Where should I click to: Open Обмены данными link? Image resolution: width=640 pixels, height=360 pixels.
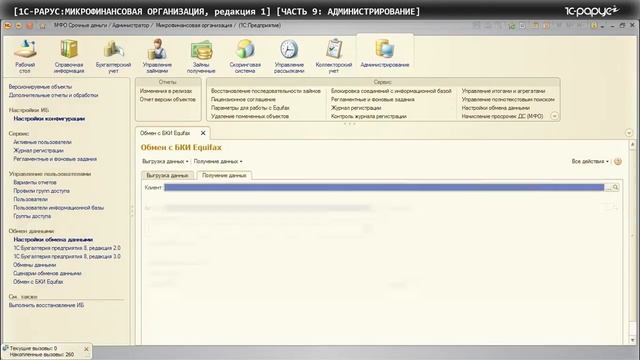[35, 265]
